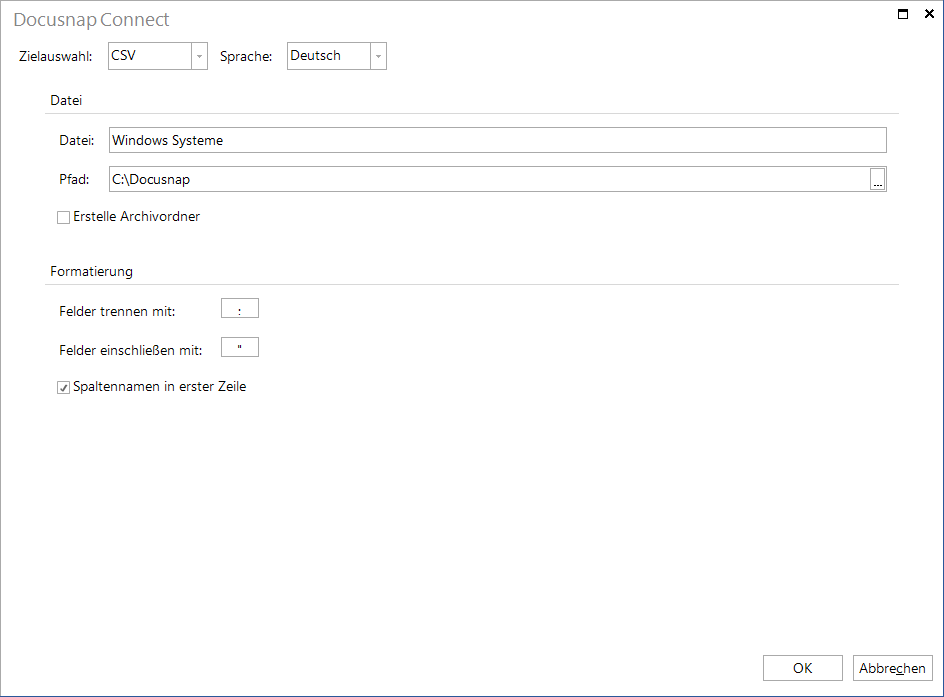
Task: Click the Datei field with Windows Systeme
Action: pyautogui.click(x=497, y=140)
